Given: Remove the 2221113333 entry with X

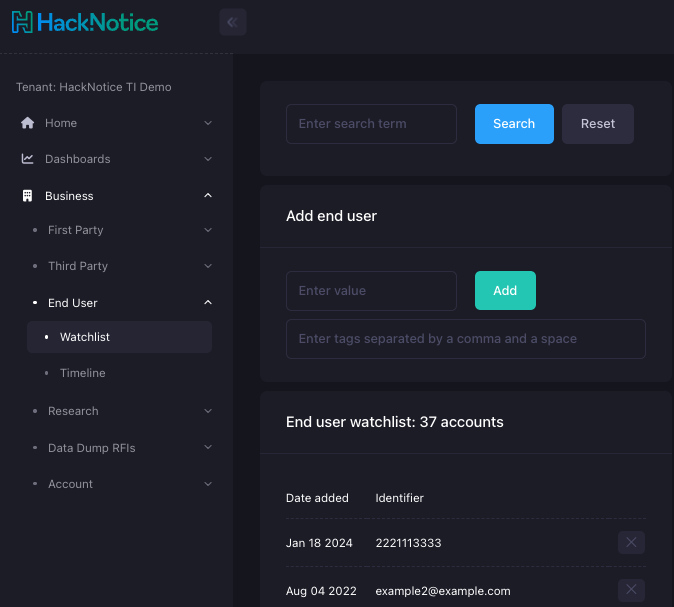Looking at the screenshot, I should pyautogui.click(x=631, y=543).
